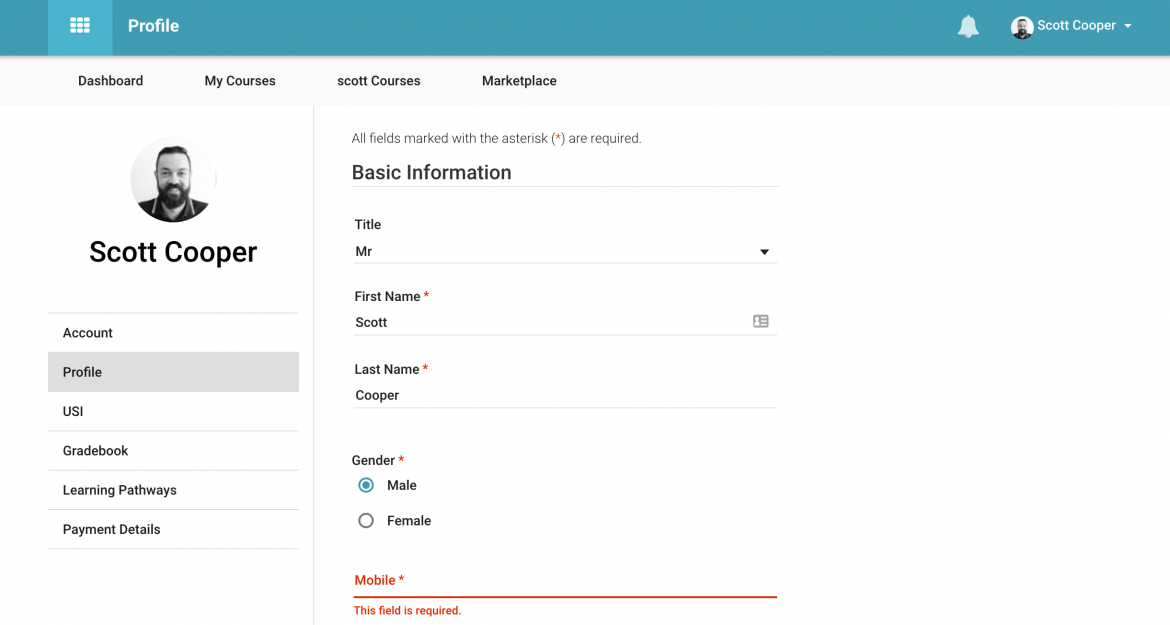This screenshot has width=1170, height=625.
Task: Switch to the scott Courses tab
Action: pyautogui.click(x=378, y=81)
